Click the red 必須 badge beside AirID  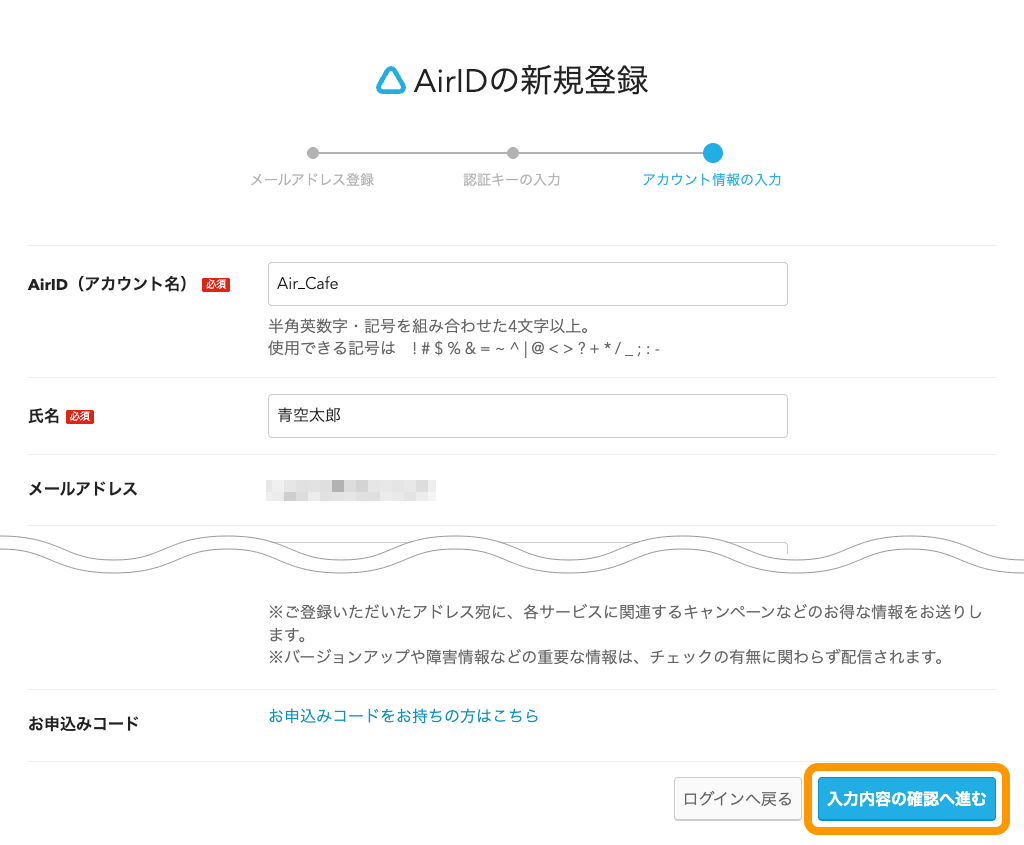click(216, 285)
